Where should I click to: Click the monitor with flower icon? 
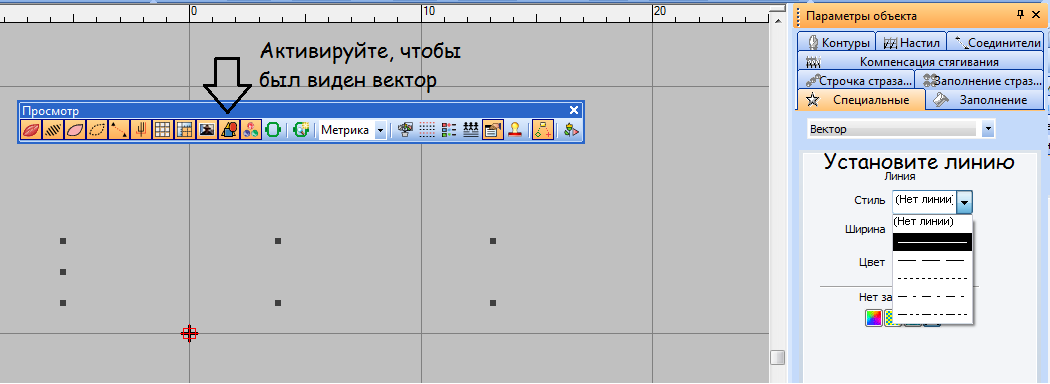pos(404,130)
